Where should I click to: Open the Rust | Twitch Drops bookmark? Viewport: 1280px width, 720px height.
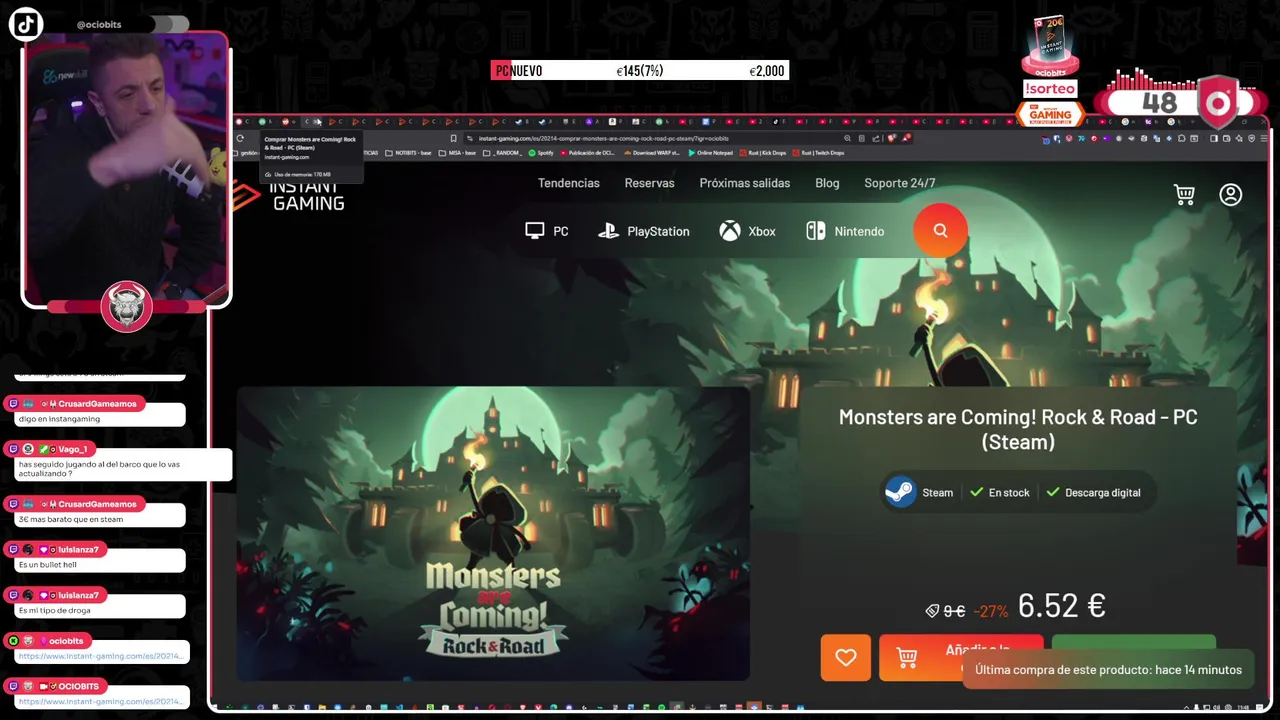click(818, 153)
